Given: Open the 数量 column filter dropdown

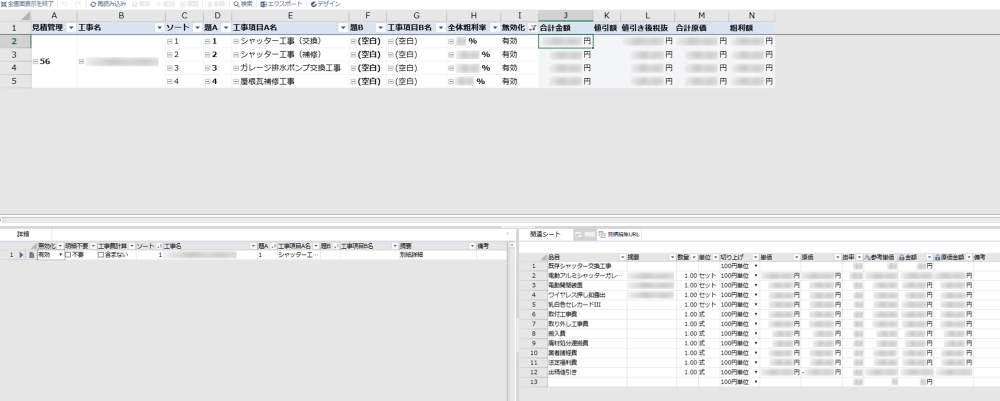Looking at the screenshot, I should (x=694, y=257).
